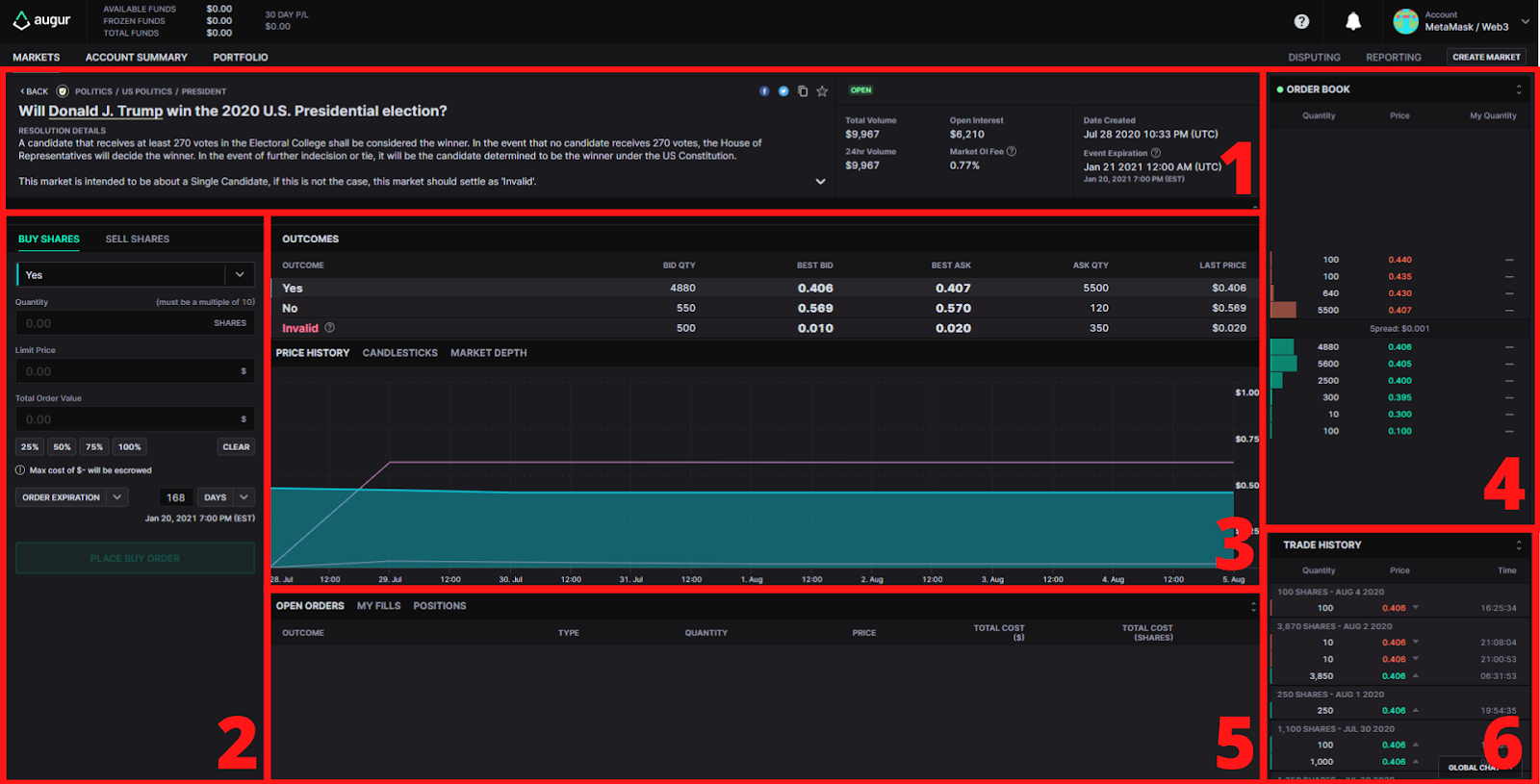
Task: Select the Invalid outcome row
Action: click(765, 328)
